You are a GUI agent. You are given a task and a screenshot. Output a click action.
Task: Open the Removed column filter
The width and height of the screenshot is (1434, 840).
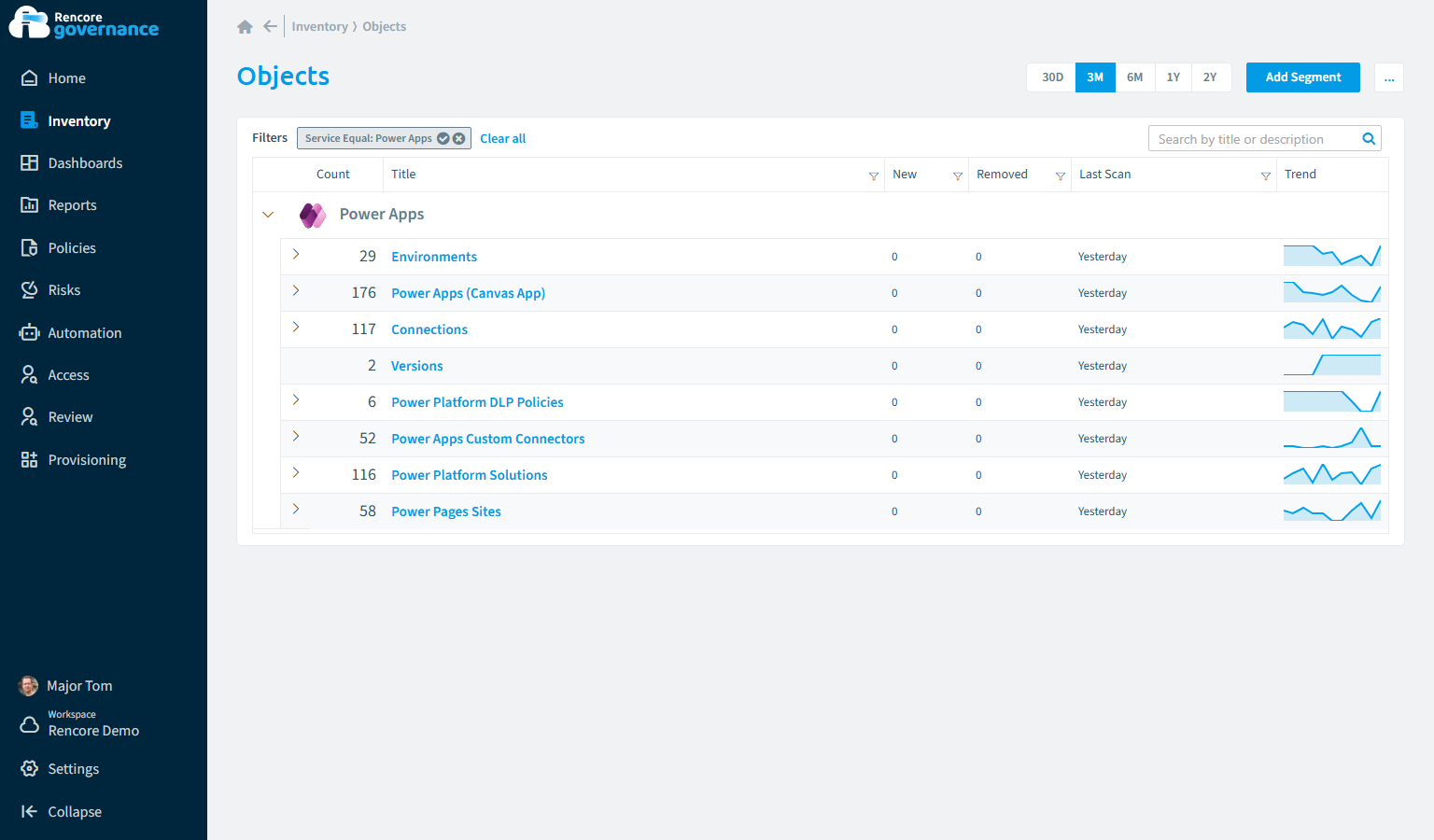(1061, 175)
